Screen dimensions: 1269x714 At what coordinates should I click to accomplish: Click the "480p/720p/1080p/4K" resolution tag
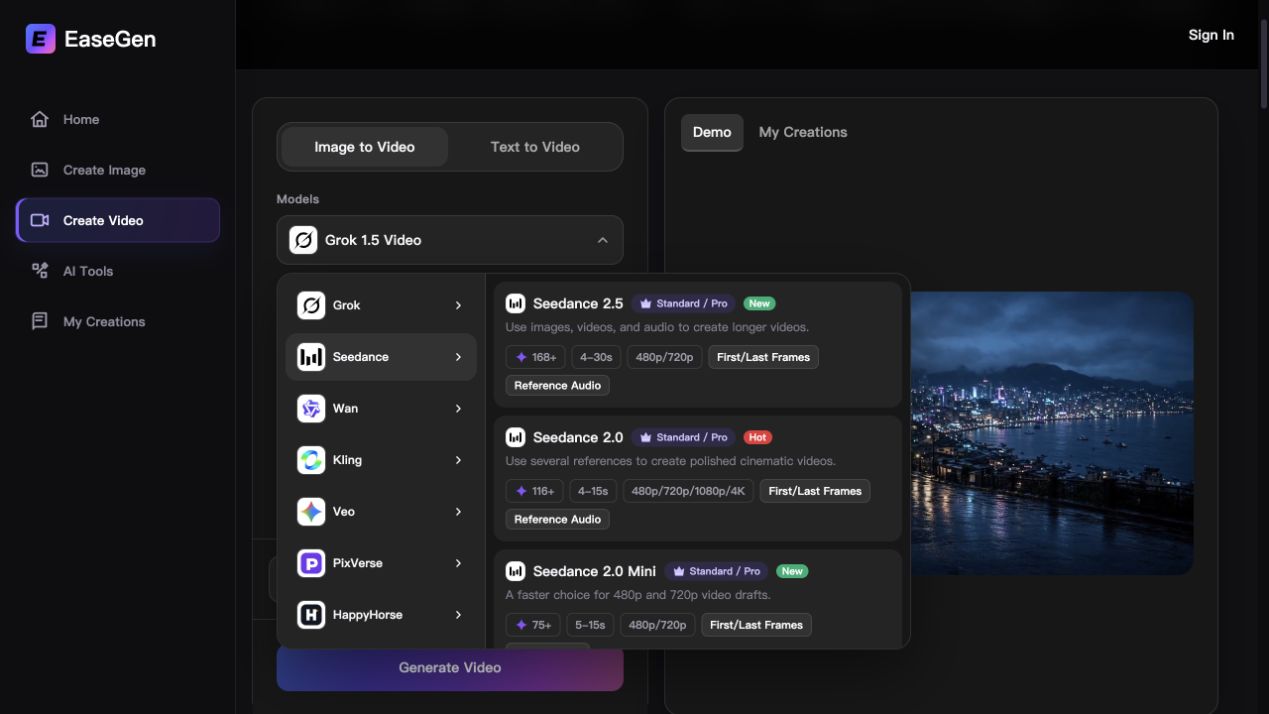688,491
